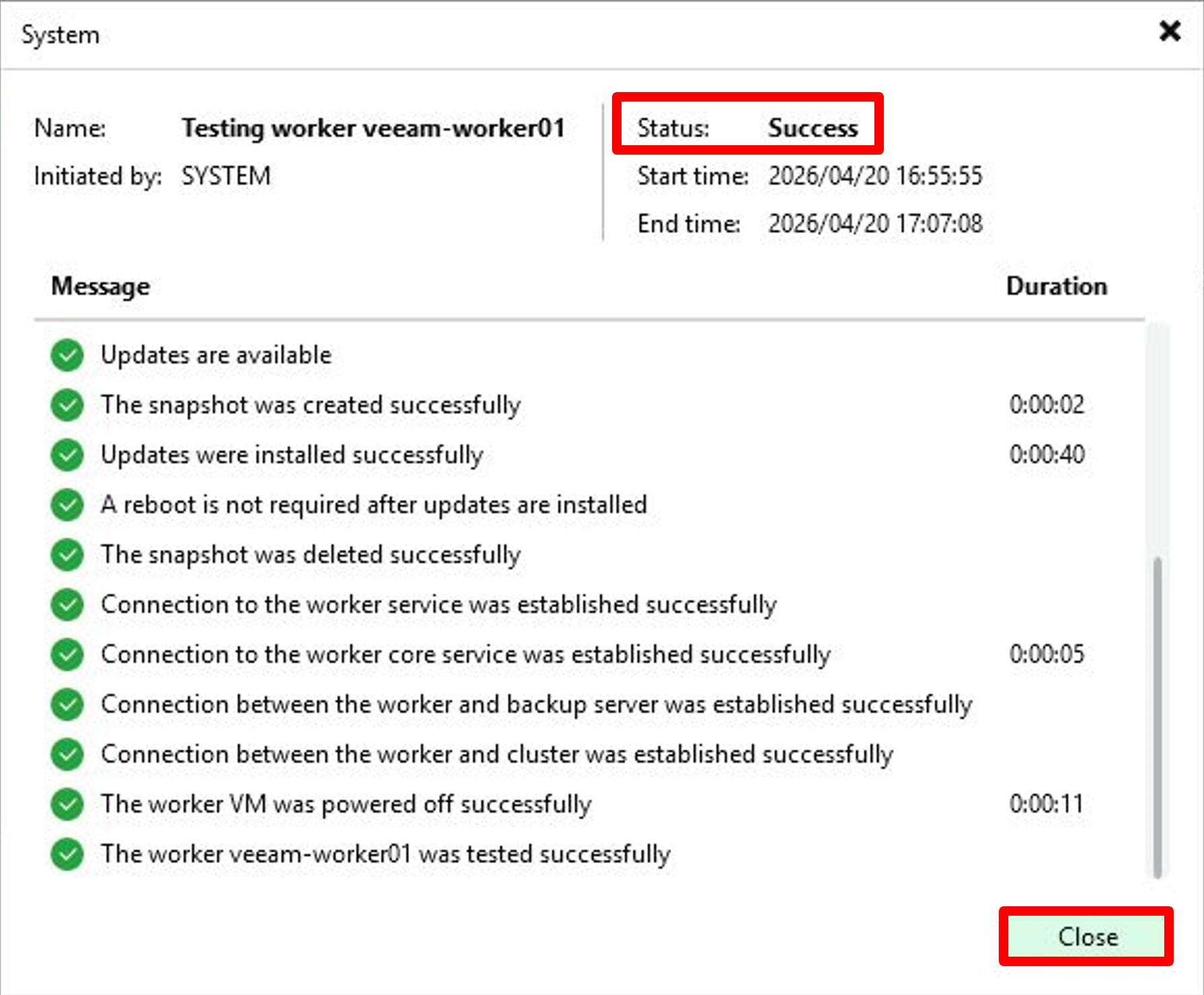Select 'A reboot is not required after updates are installed'
This screenshot has height=995, width=1204.
click(374, 505)
